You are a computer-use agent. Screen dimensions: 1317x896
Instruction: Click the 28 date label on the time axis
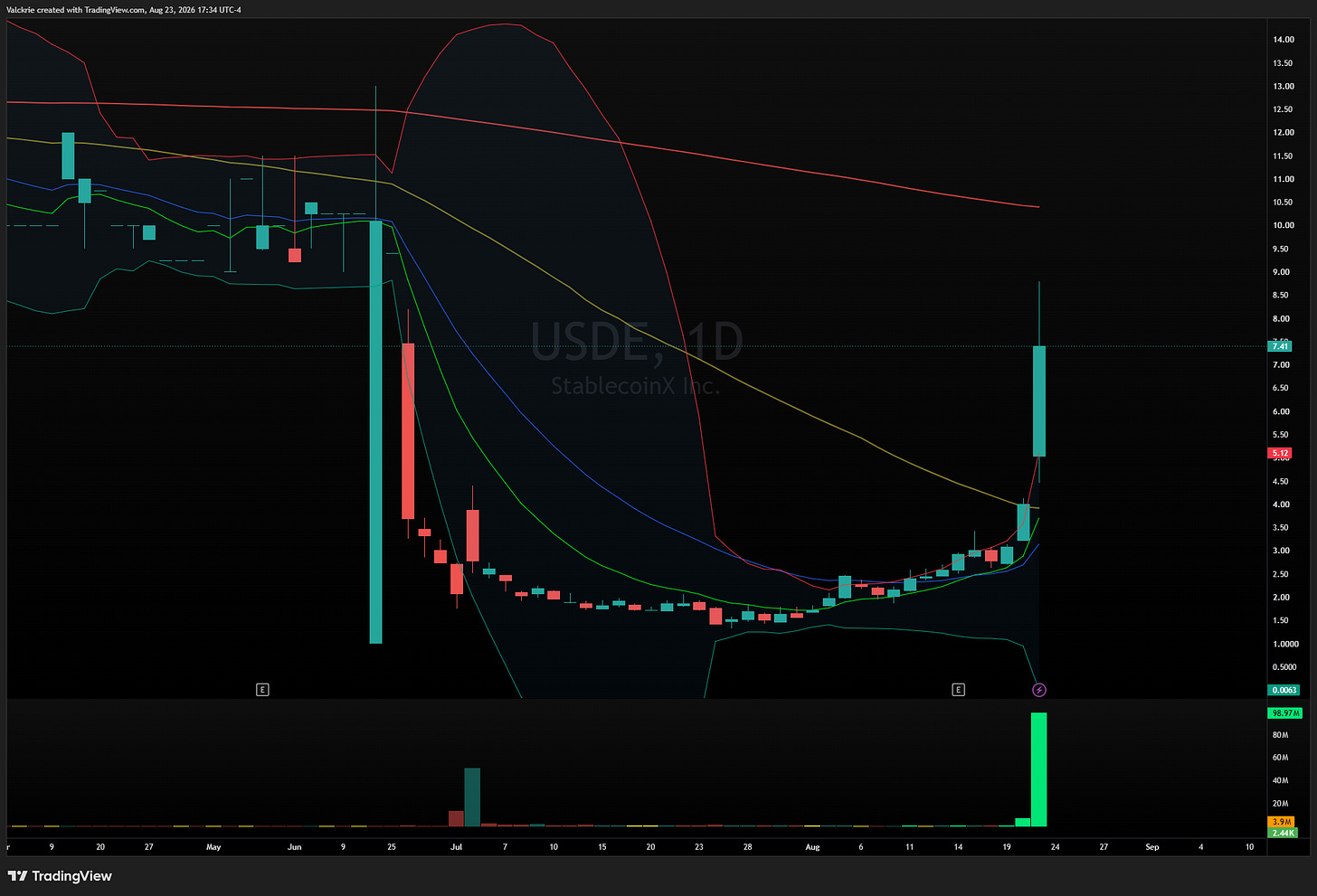pyautogui.click(x=748, y=847)
